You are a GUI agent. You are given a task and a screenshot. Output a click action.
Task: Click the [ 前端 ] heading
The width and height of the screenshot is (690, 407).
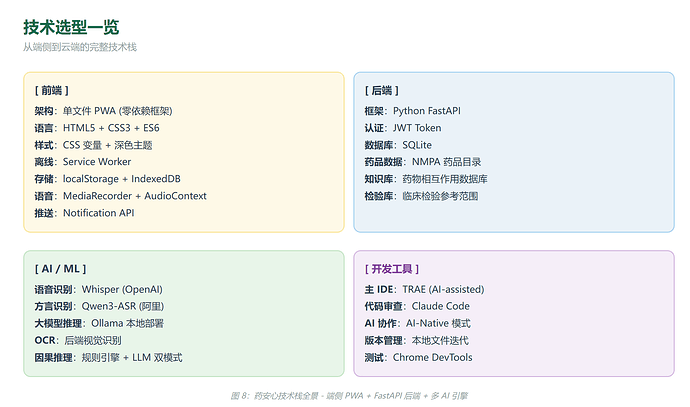coord(52,91)
